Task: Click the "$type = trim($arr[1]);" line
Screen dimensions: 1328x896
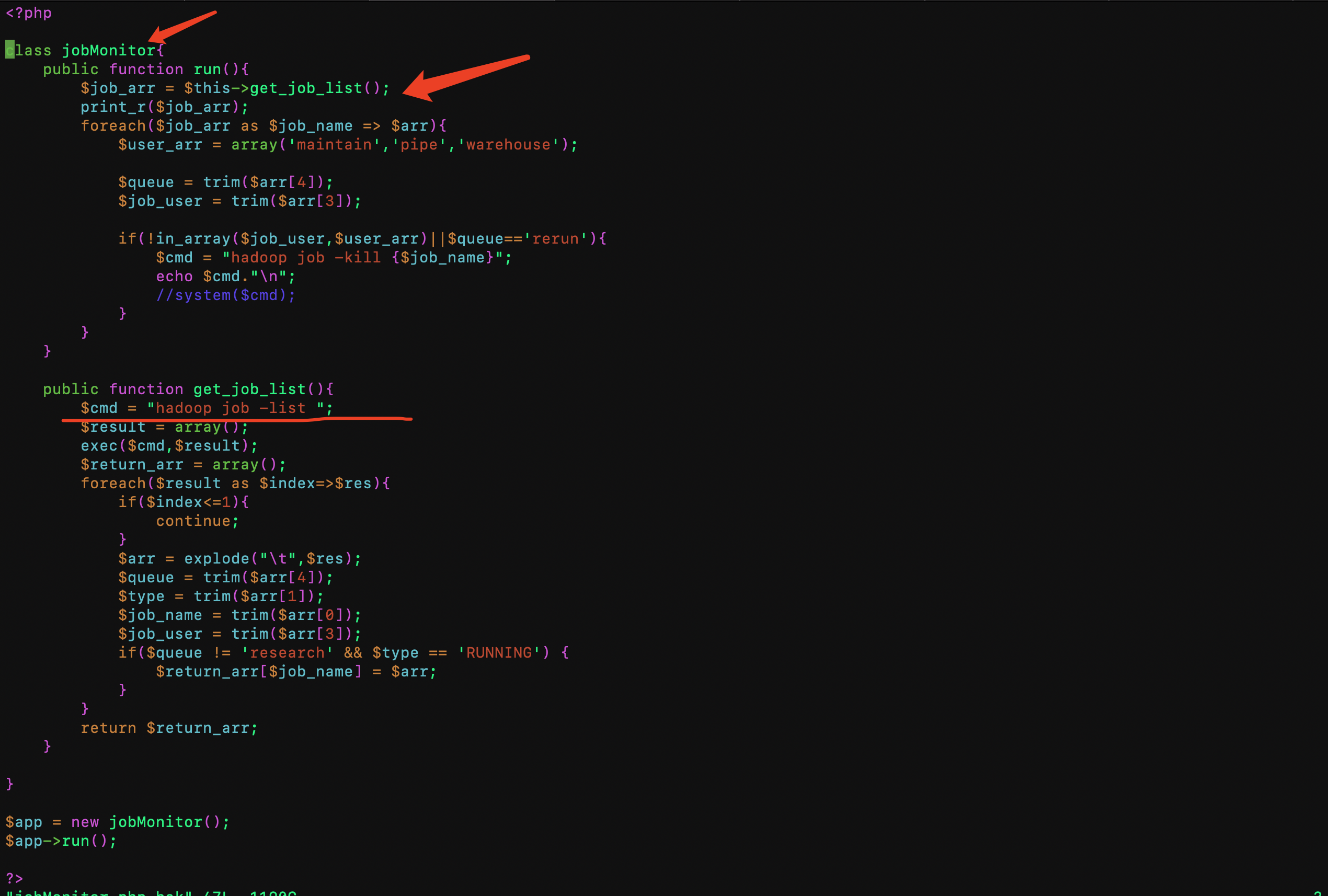Action: (x=221, y=596)
